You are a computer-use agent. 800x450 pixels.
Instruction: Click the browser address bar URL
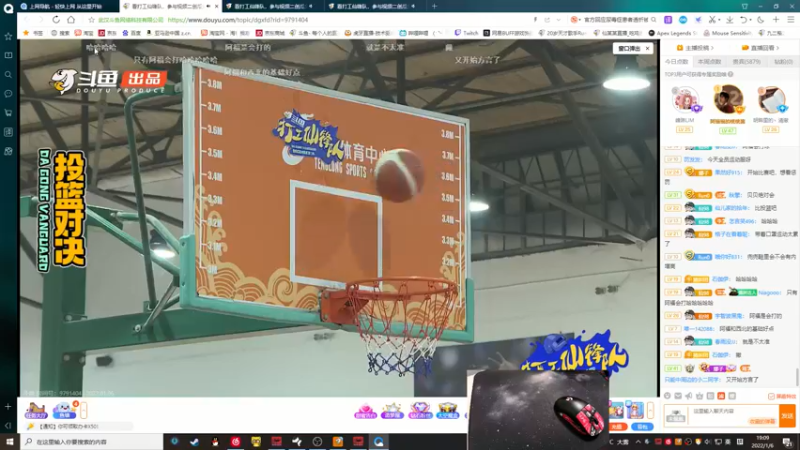[238, 20]
